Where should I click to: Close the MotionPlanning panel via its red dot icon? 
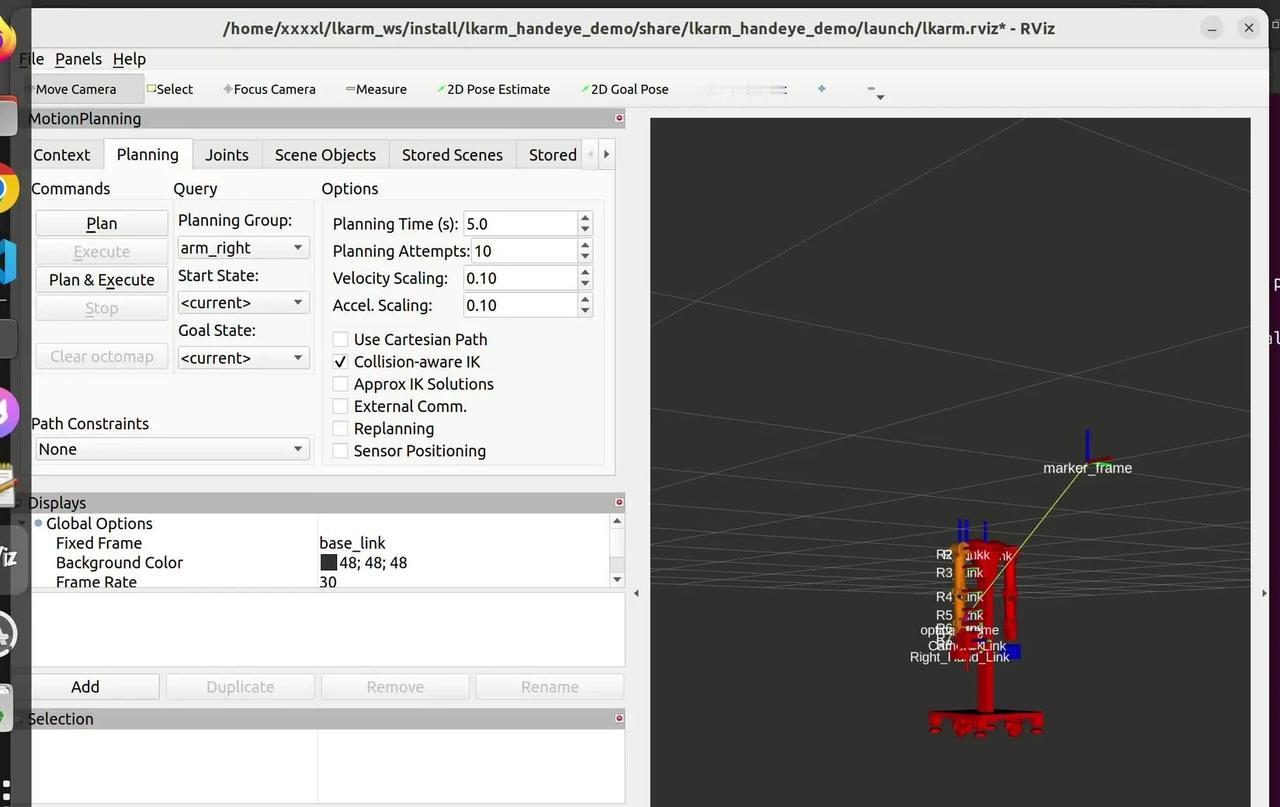point(619,118)
